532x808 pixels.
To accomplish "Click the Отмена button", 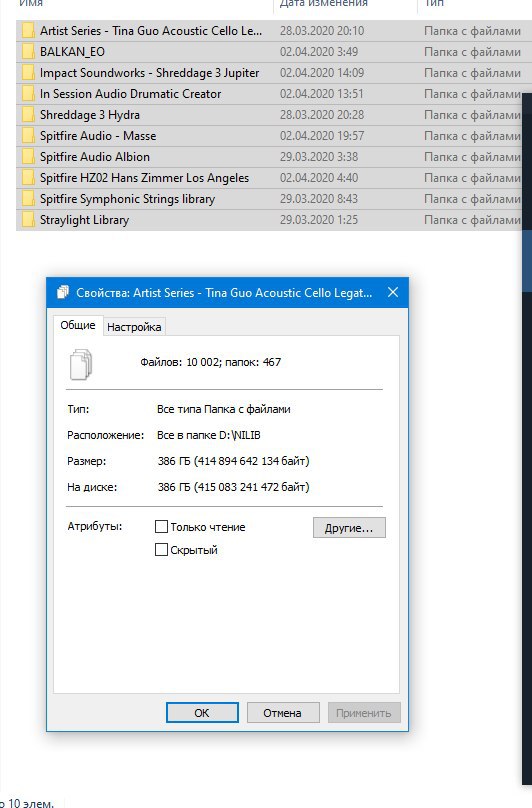I will pyautogui.click(x=282, y=713).
